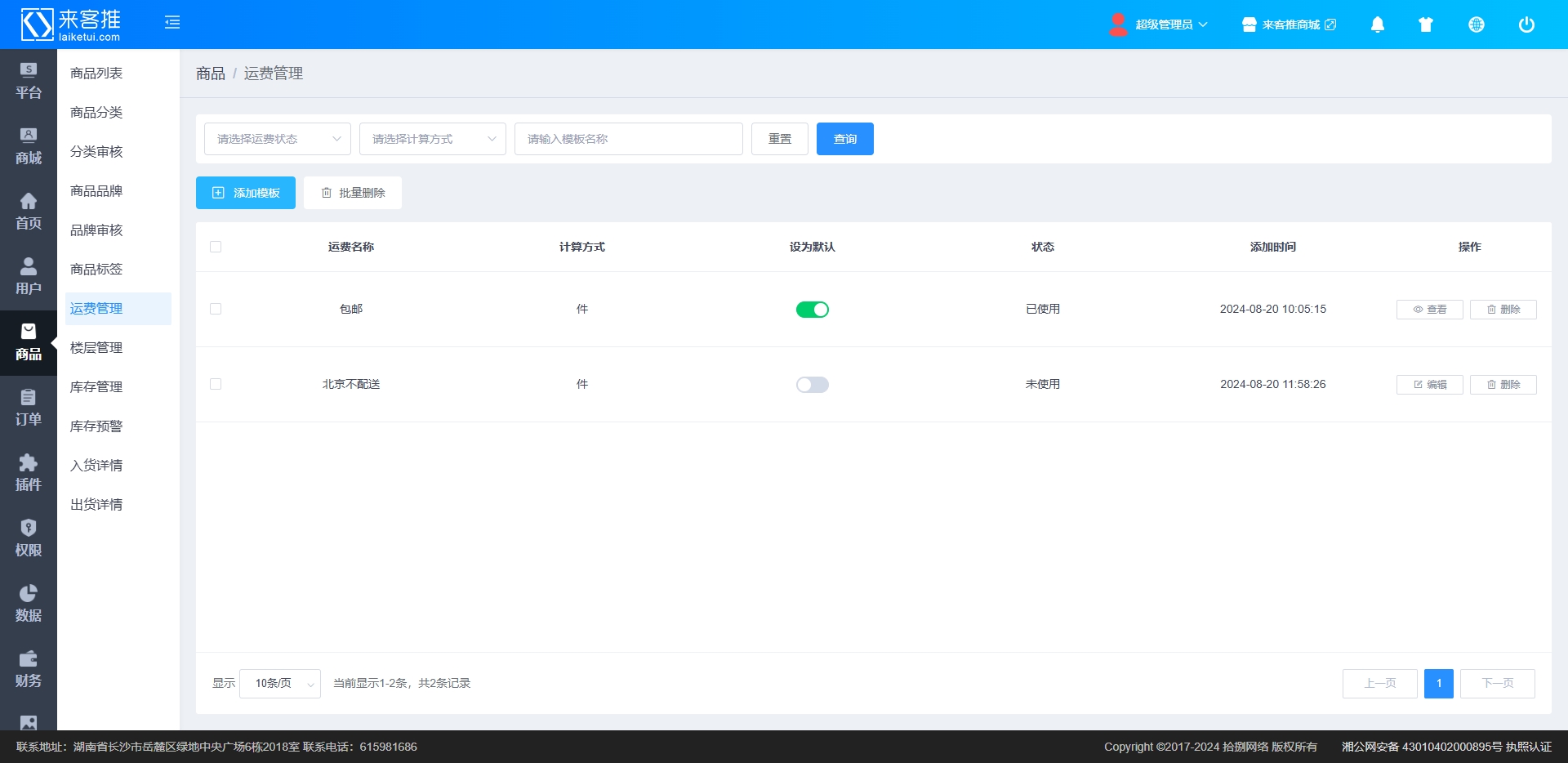The height and width of the screenshot is (763, 1568).
Task: Enable default toggle for 北京不配送
Action: 812,385
